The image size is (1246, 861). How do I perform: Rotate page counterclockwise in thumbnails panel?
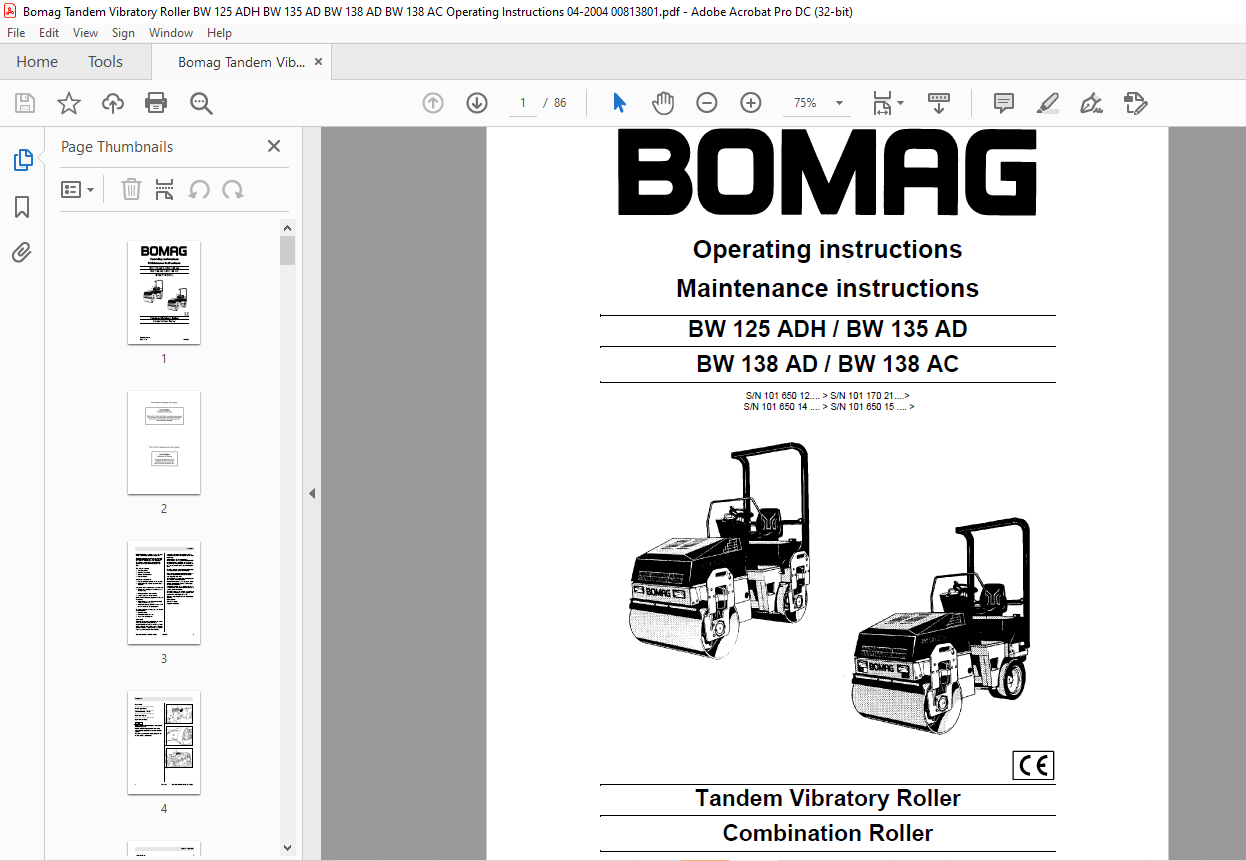pyautogui.click(x=199, y=189)
